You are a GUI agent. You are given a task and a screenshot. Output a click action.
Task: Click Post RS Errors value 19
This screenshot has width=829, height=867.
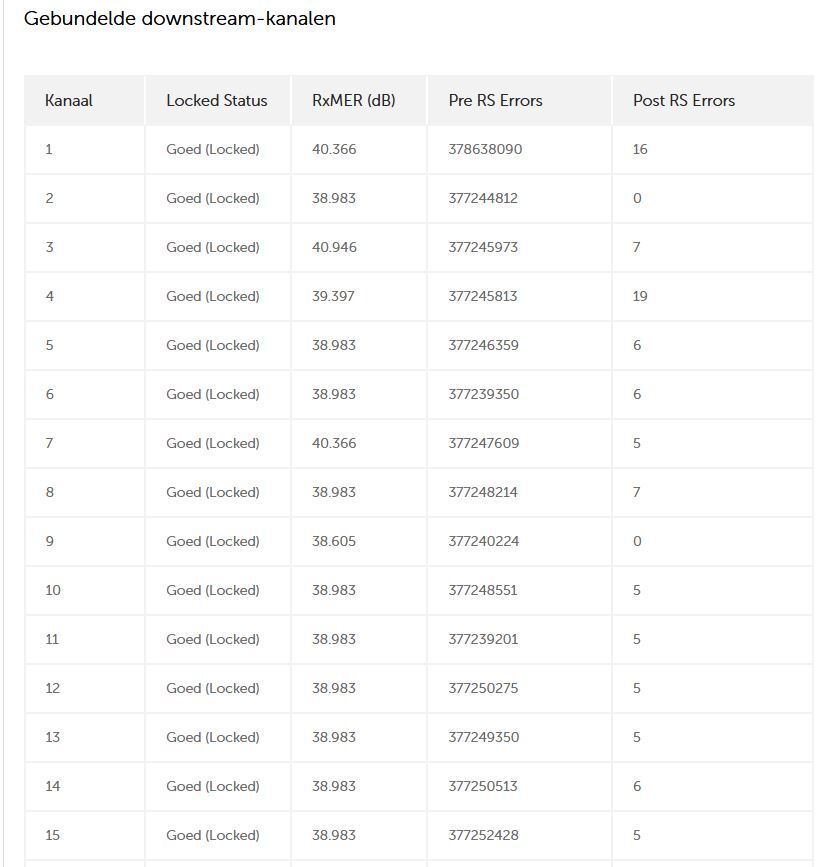[640, 296]
